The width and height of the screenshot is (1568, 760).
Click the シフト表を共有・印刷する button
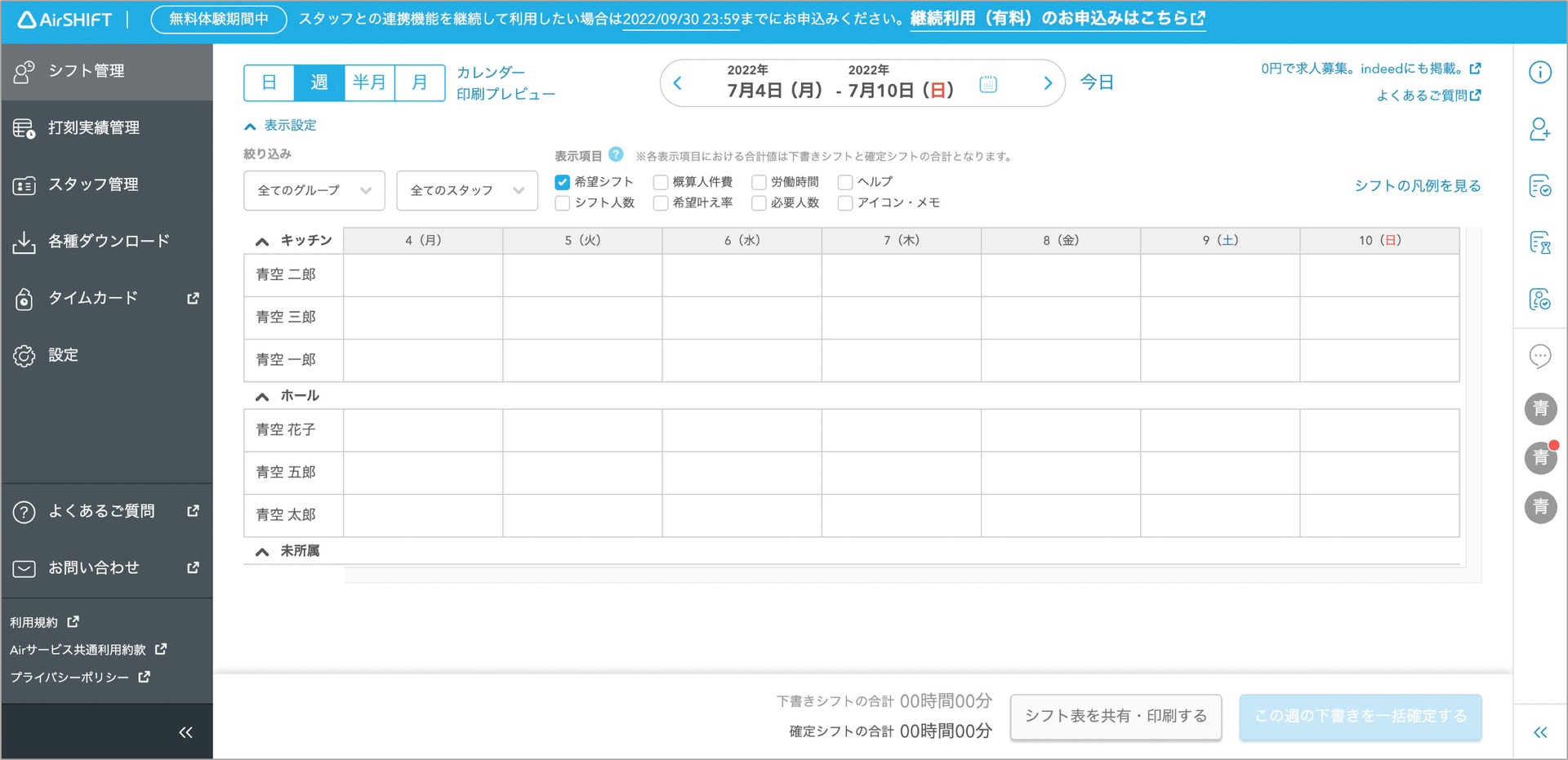1115,716
